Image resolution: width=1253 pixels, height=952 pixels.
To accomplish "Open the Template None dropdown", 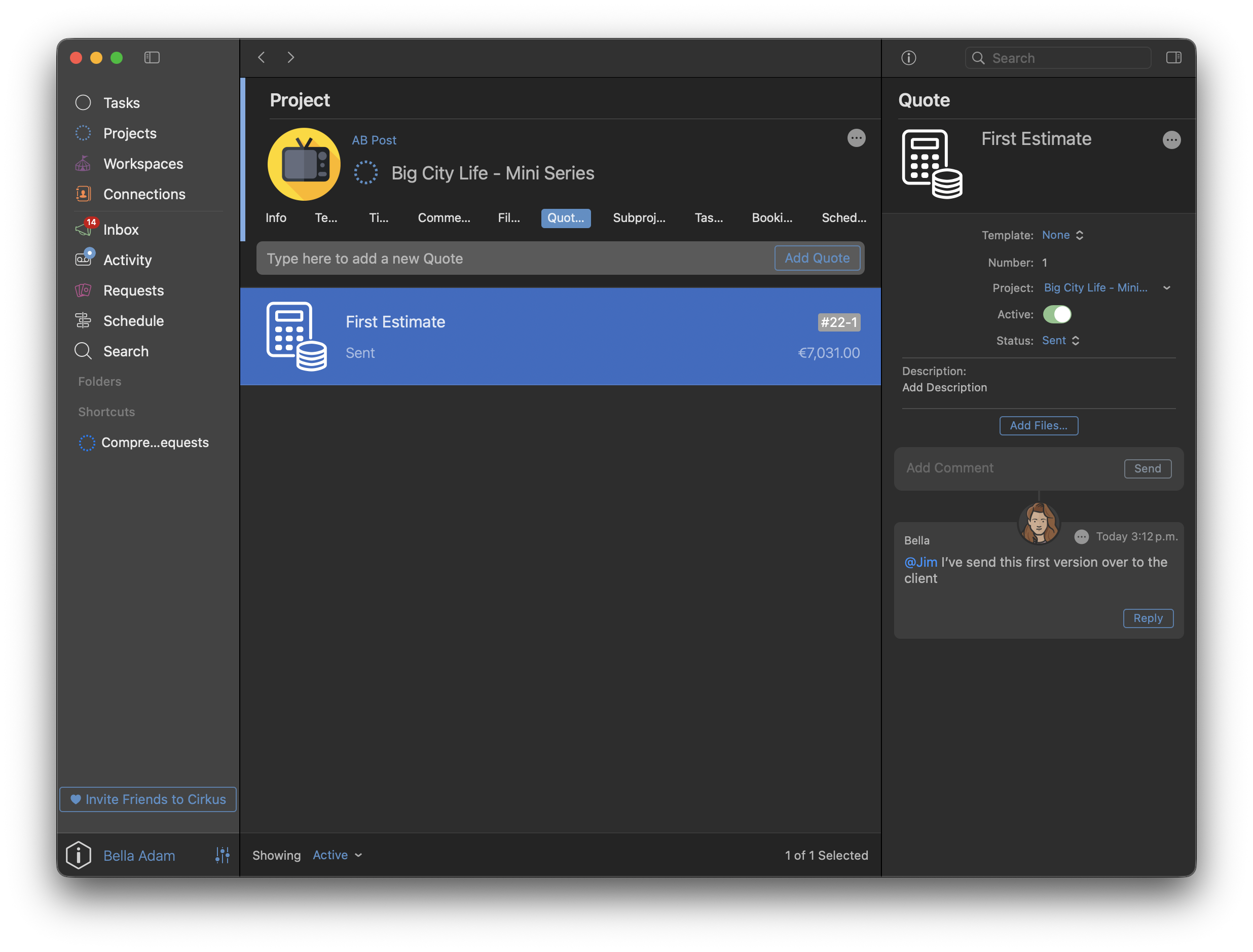I will [x=1062, y=235].
